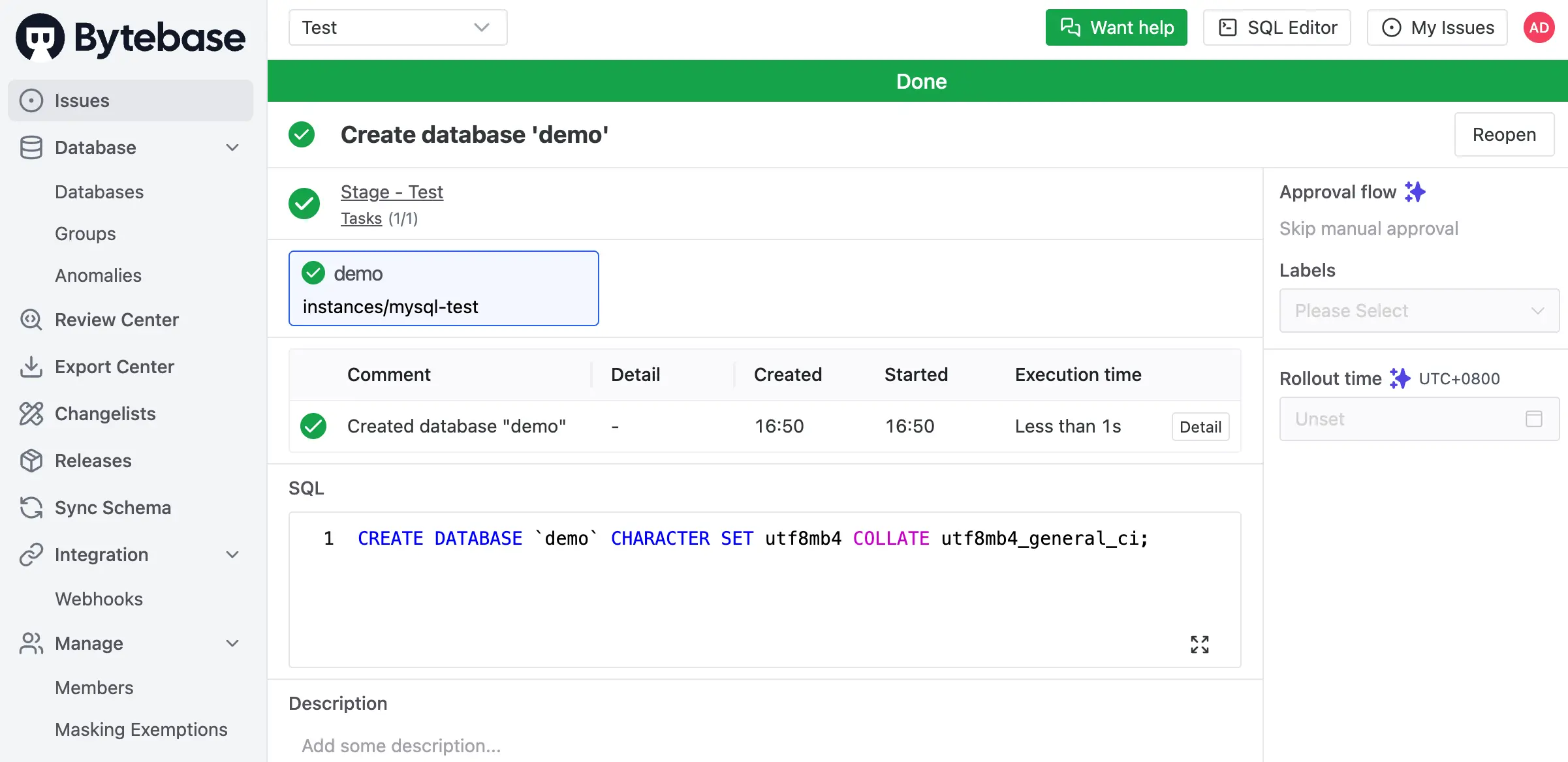This screenshot has height=762, width=1568.
Task: Click the Bytebase logo
Action: coord(131,37)
